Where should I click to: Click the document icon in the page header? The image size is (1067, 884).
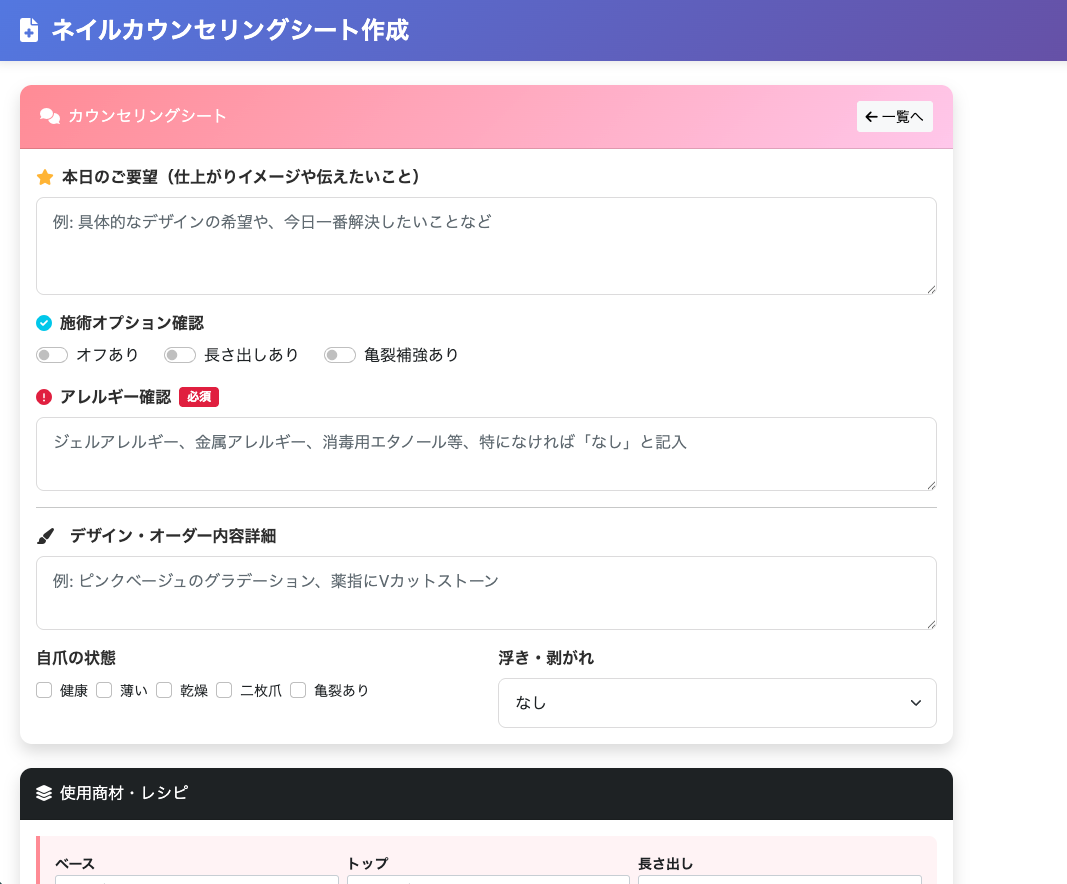point(29,30)
